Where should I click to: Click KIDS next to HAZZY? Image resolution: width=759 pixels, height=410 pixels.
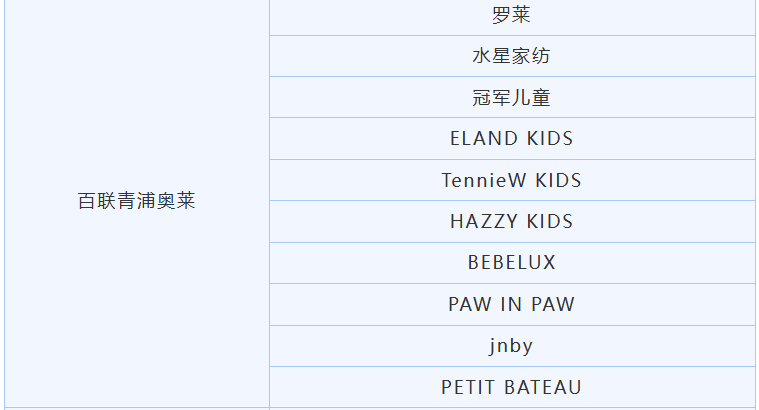pos(549,222)
